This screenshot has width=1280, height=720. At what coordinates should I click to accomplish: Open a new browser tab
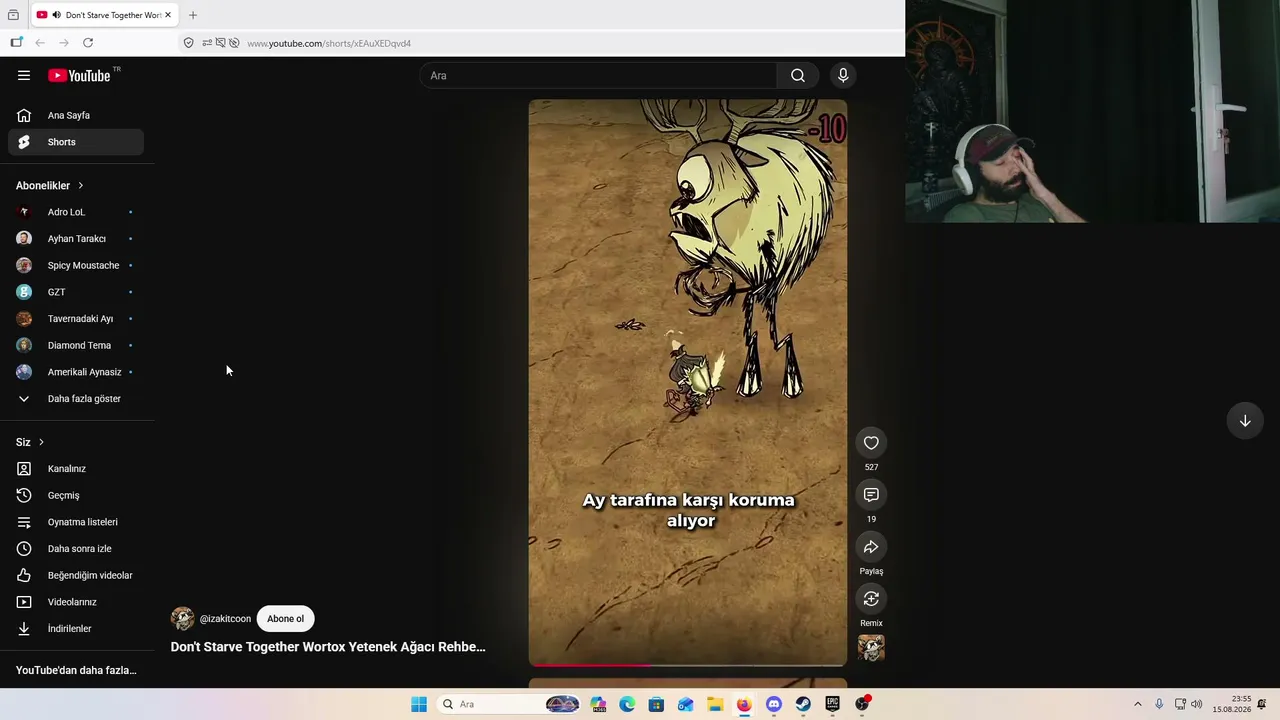(193, 15)
